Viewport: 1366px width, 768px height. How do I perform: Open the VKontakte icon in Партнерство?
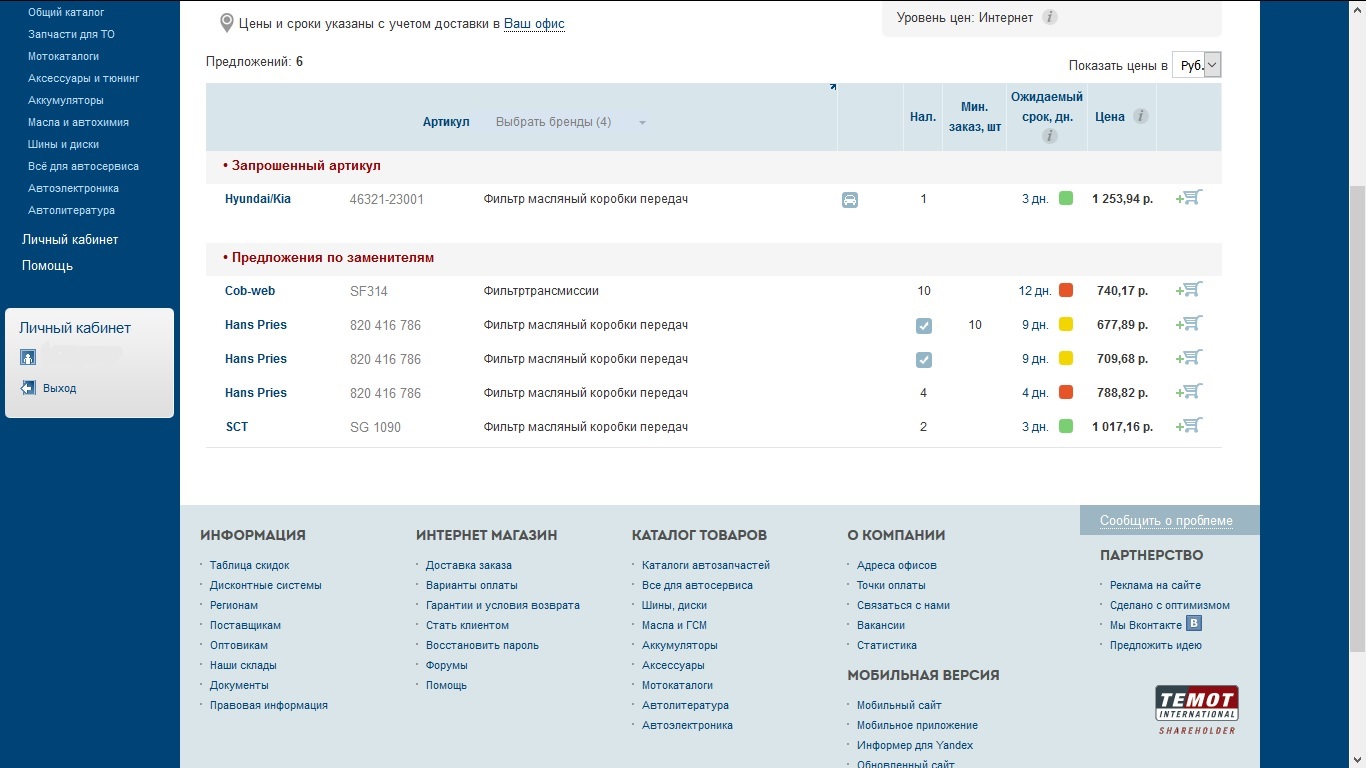click(x=1193, y=624)
